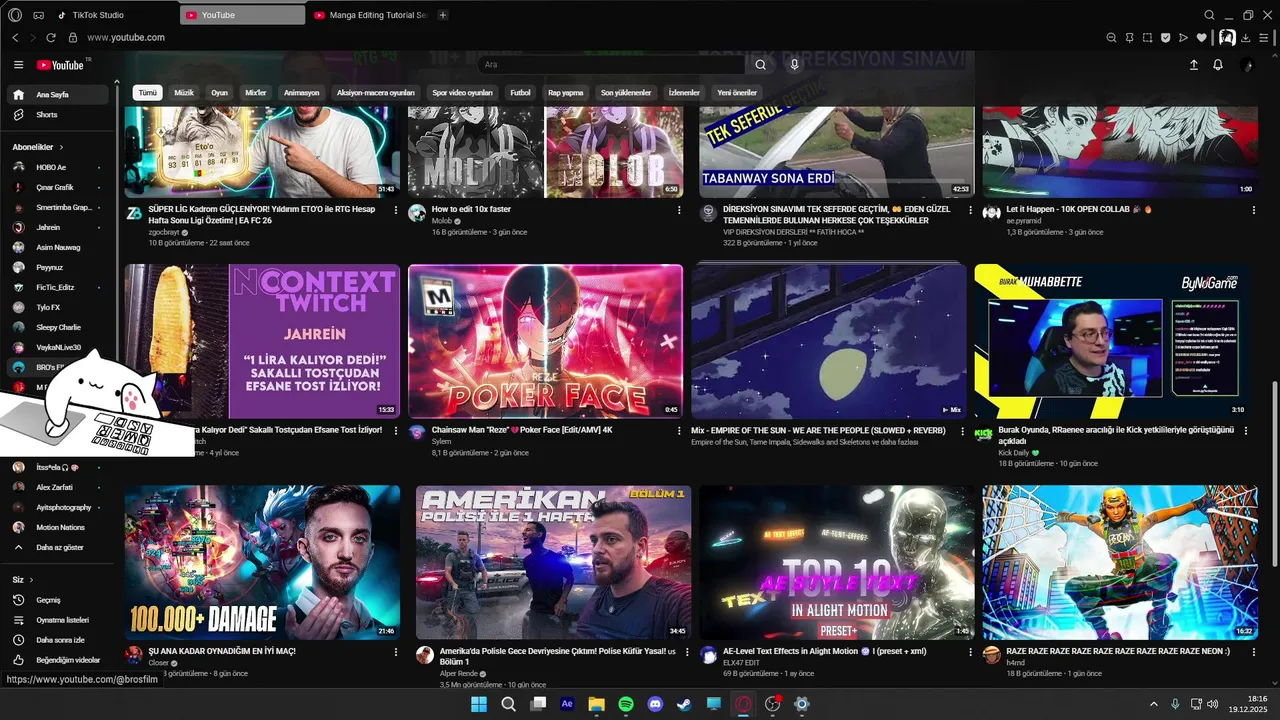Open the HOBO Ae subscription channel
The height and width of the screenshot is (720, 1280).
pyautogui.click(x=56, y=167)
